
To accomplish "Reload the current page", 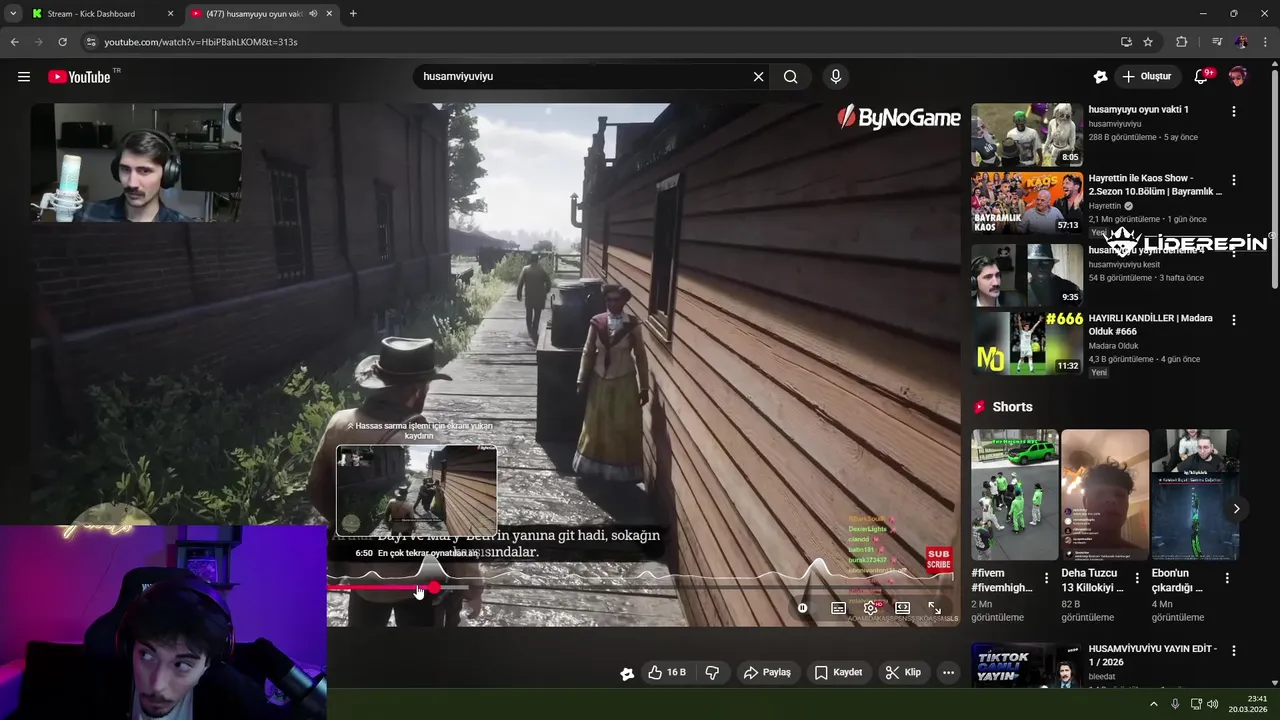I will coord(62,42).
